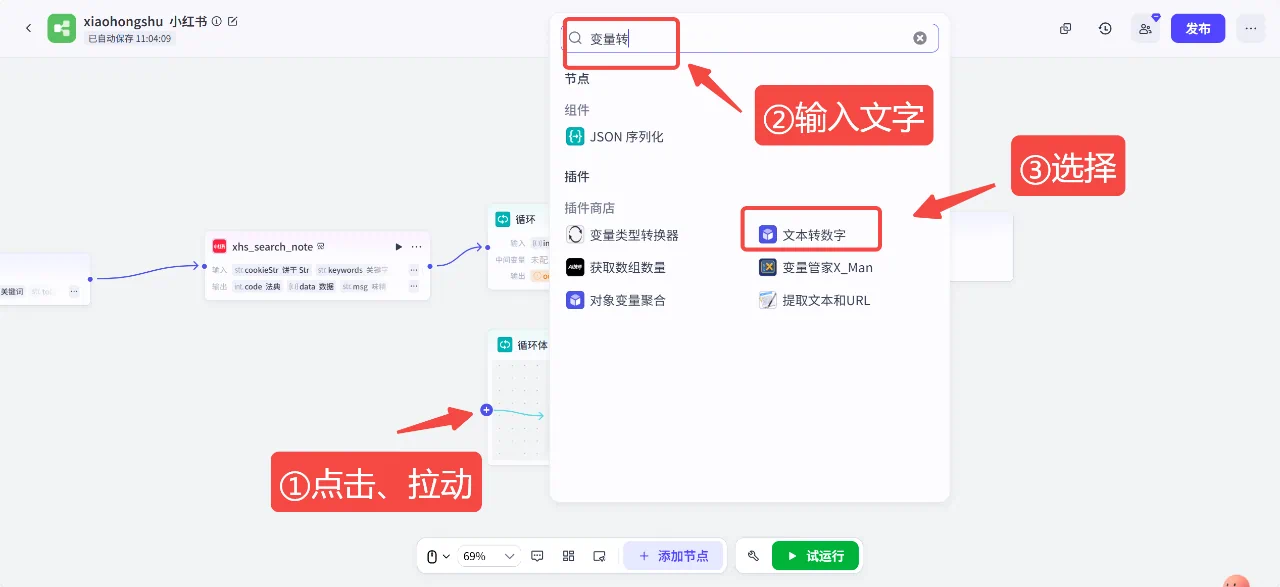This screenshot has width=1280, height=587.
Task: Click the search field containing 变量转
Action: (740, 38)
